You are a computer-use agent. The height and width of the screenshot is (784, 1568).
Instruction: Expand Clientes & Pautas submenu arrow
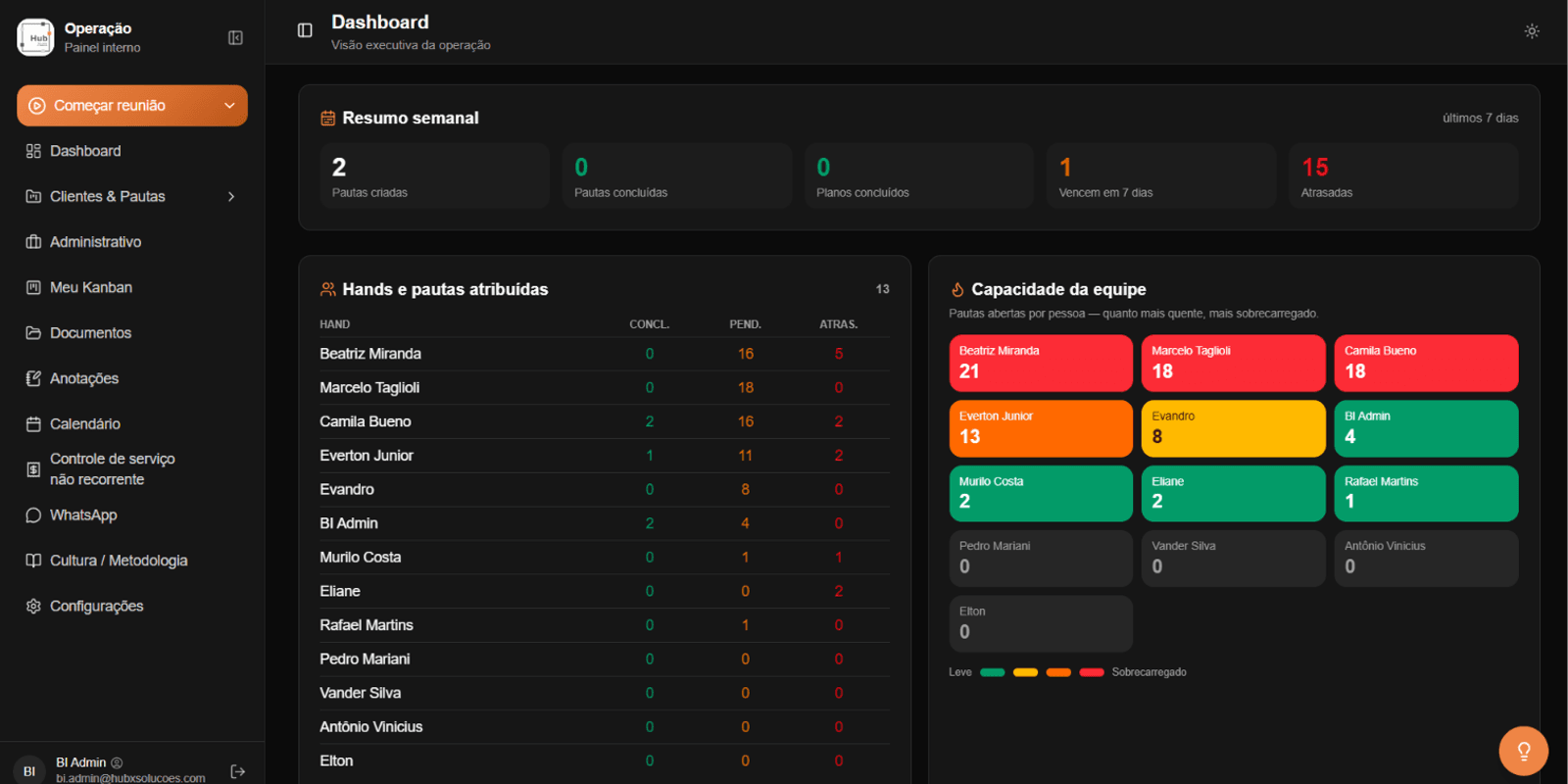click(231, 196)
